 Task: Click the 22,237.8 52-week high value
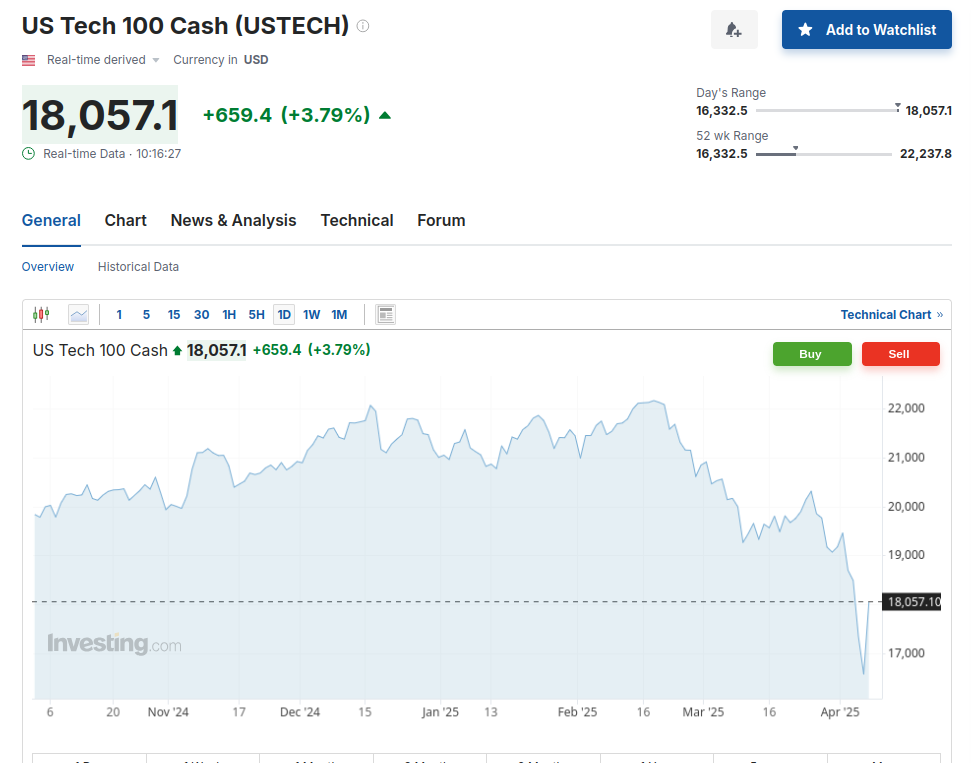click(926, 154)
